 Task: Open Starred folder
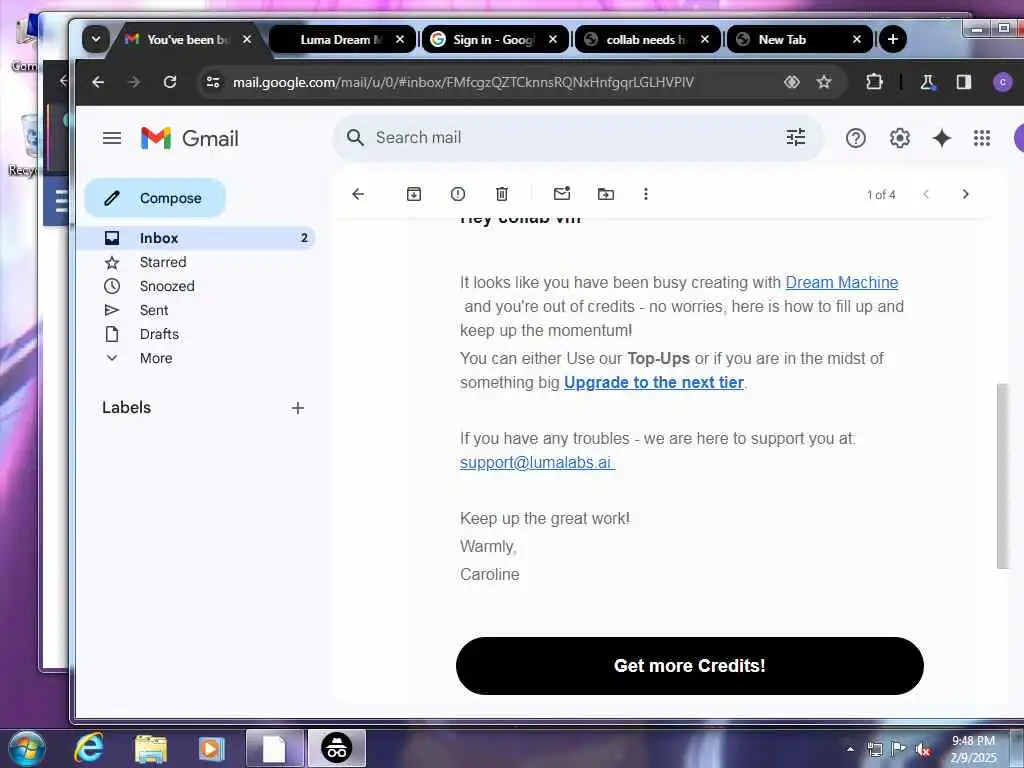tap(163, 262)
